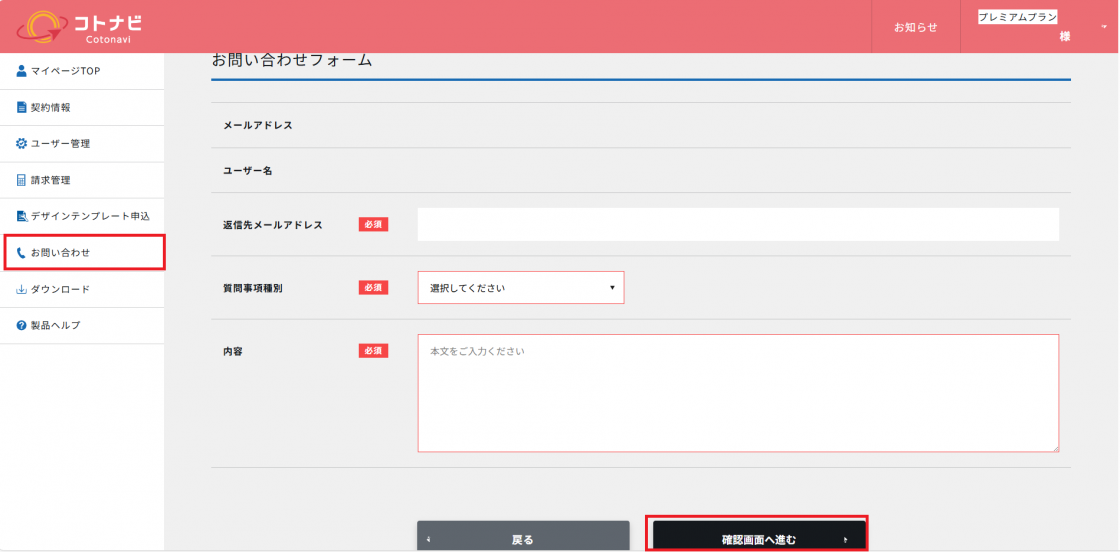Image resolution: width=1120 pixels, height=552 pixels.
Task: Click the gear icon beside ユーザー管理
Action: [21, 144]
